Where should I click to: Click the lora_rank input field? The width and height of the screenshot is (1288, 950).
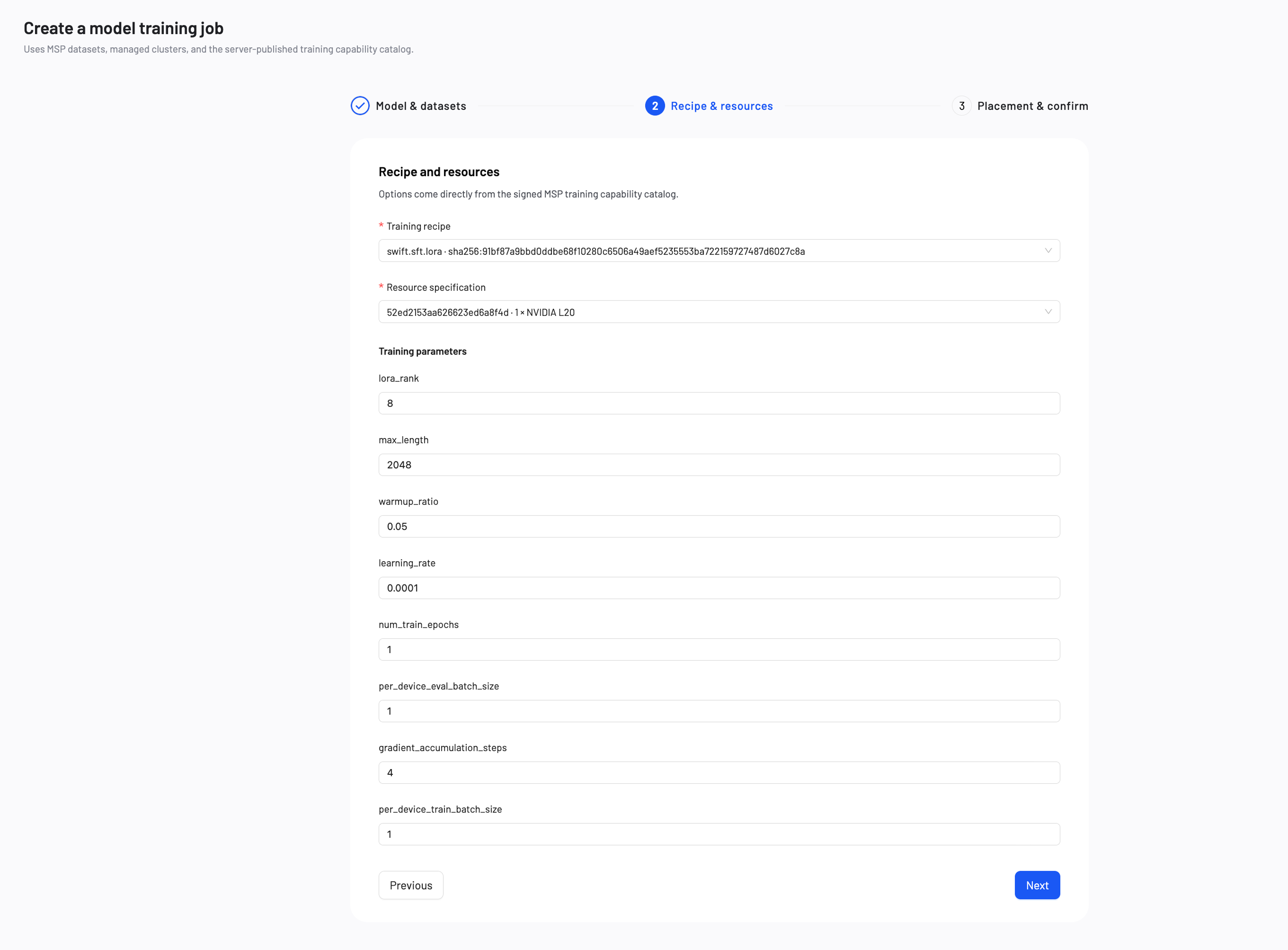pyautogui.click(x=719, y=403)
